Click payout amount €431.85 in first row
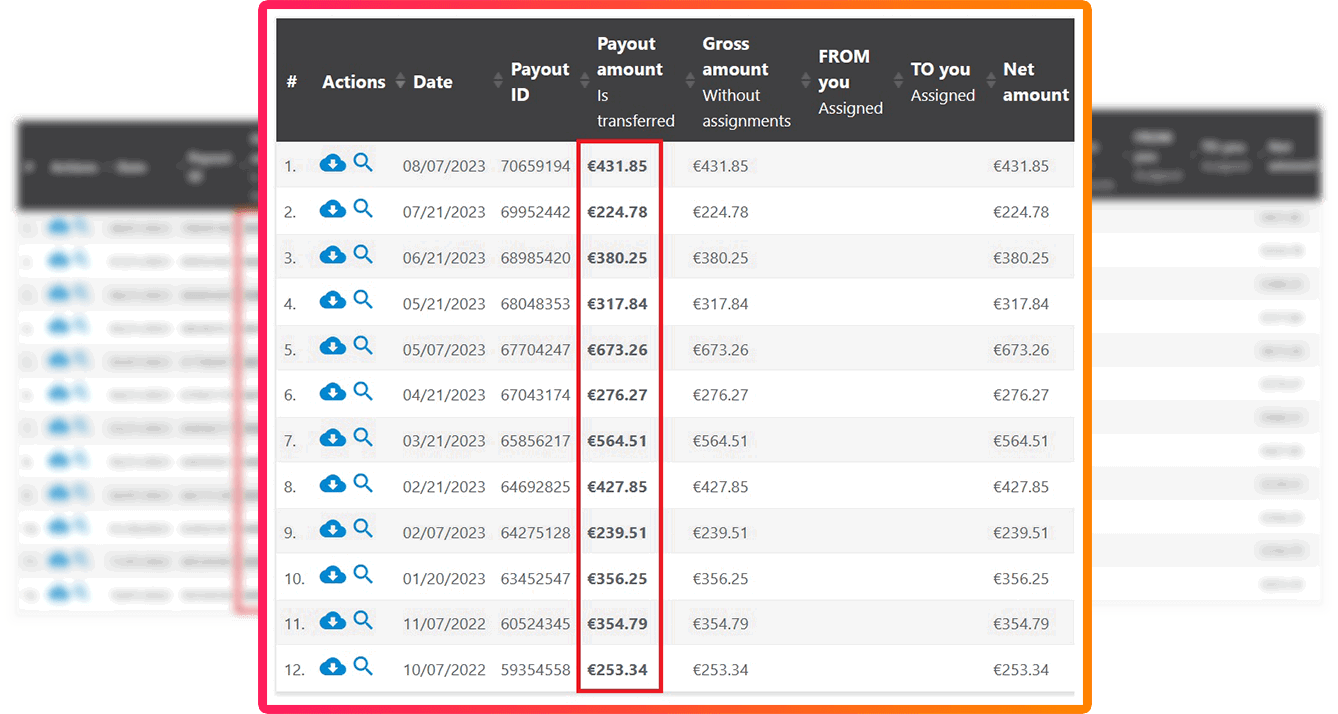The image size is (1338, 714). point(617,166)
